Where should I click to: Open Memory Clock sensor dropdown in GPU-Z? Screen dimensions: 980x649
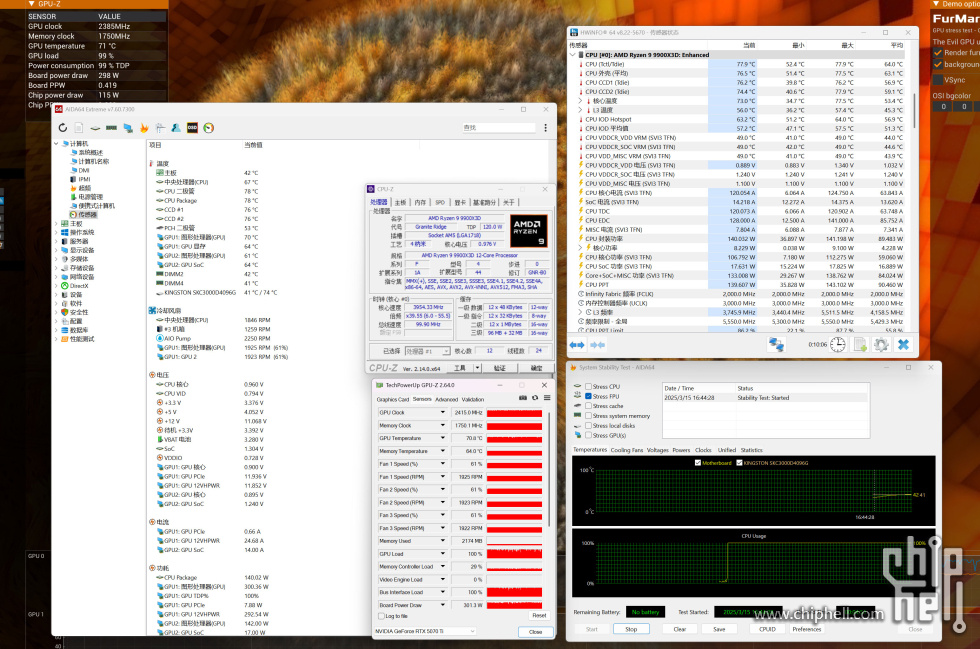[x=442, y=425]
